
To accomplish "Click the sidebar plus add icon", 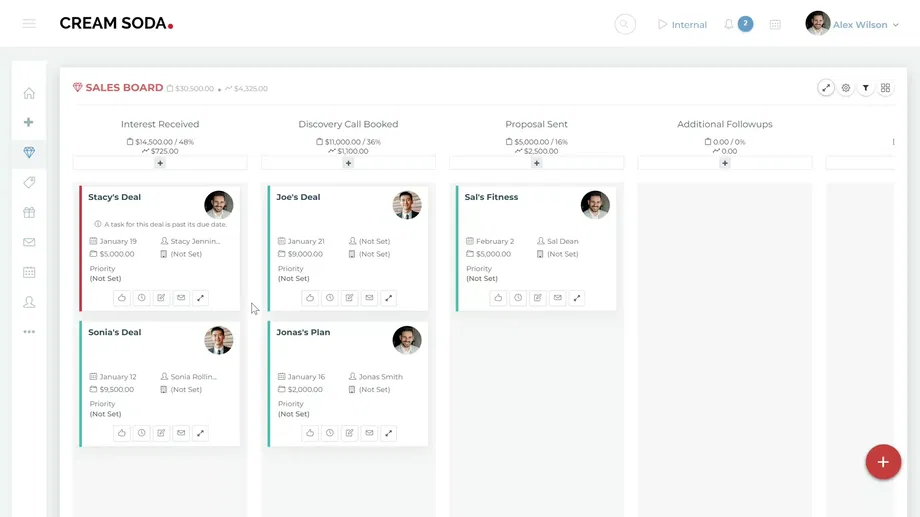I will [x=29, y=122].
